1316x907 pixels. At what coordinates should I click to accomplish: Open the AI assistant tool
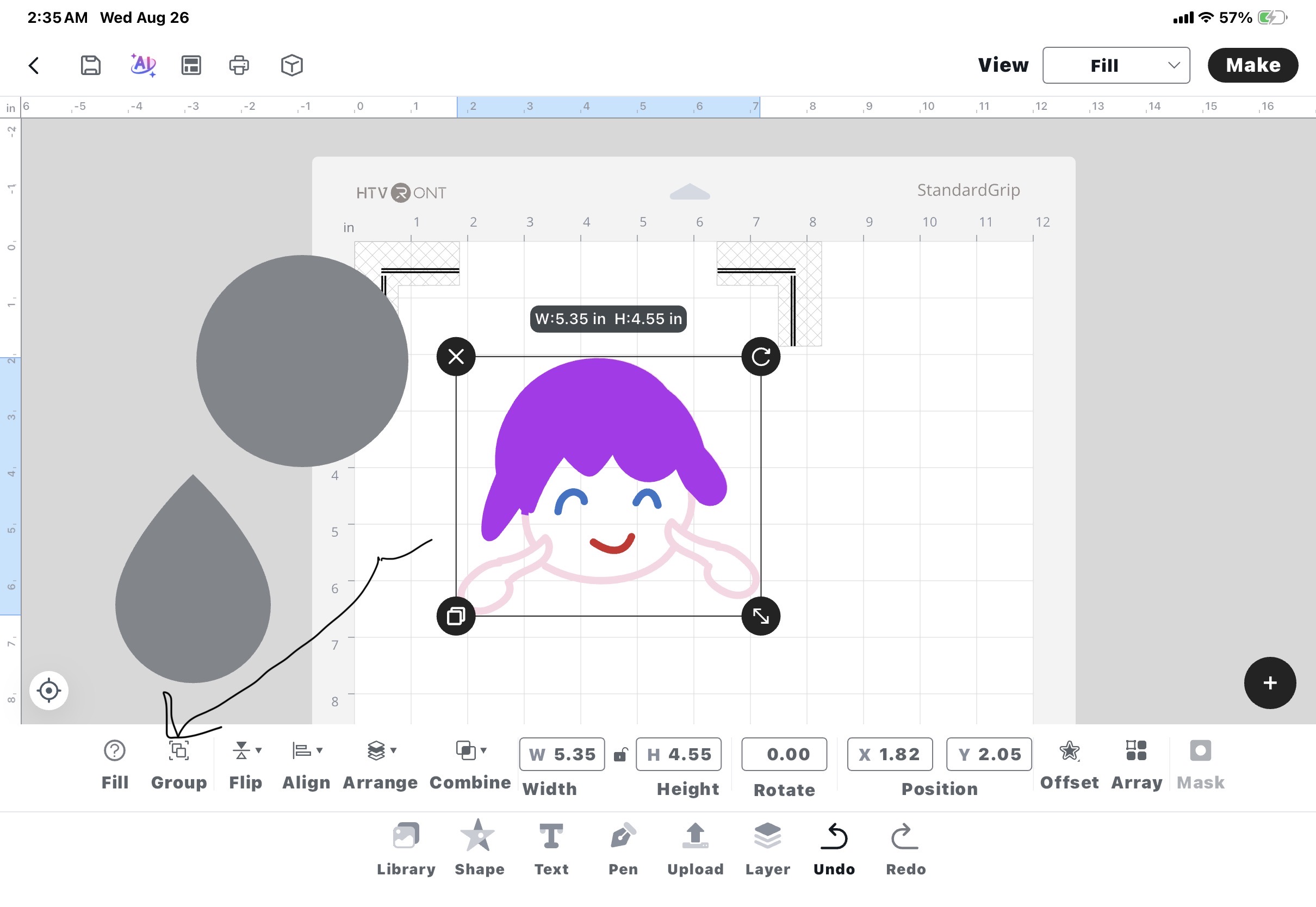[142, 65]
